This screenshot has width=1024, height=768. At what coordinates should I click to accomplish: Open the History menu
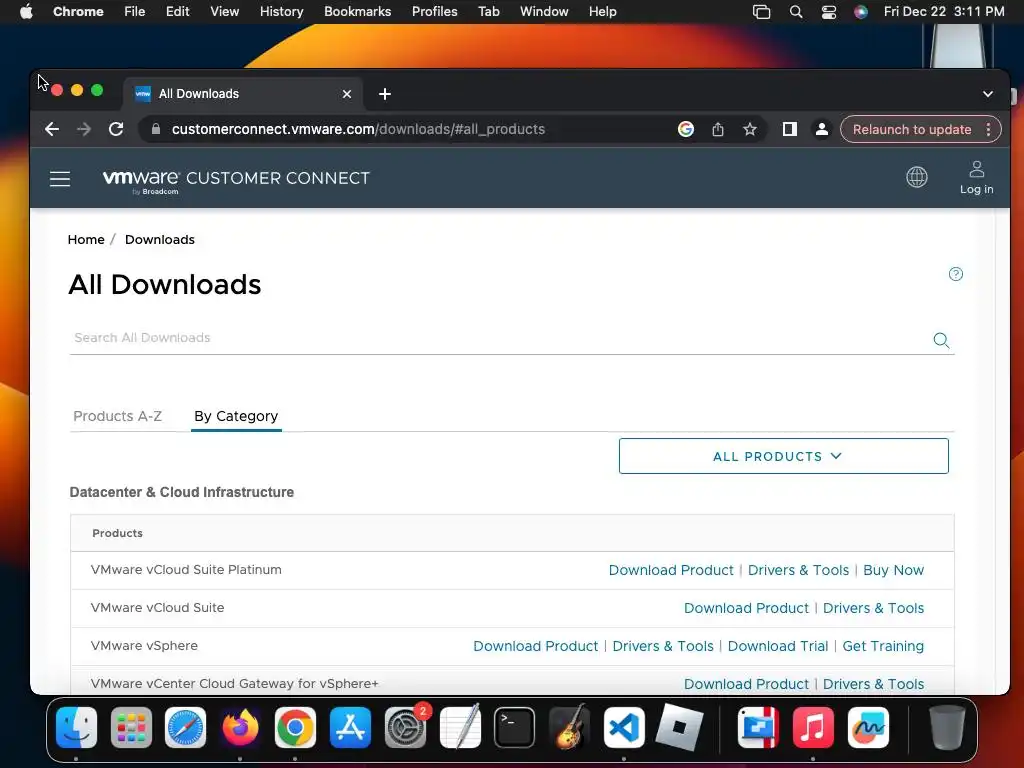[x=281, y=12]
